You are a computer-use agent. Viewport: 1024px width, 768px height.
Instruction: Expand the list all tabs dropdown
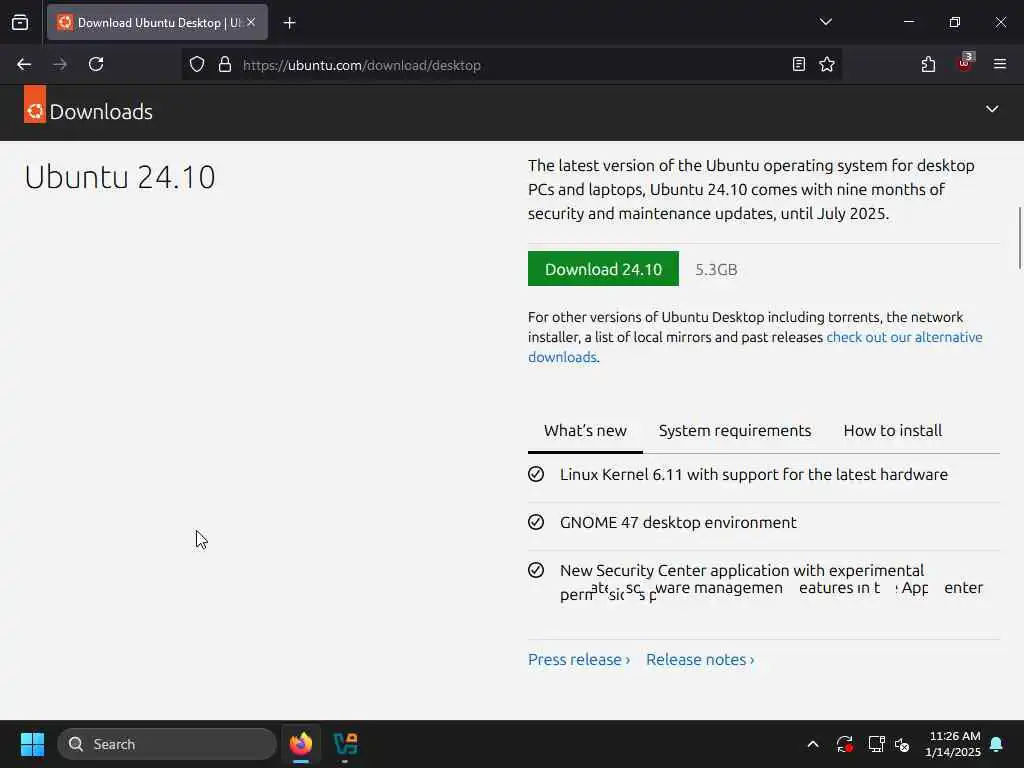[x=825, y=22]
